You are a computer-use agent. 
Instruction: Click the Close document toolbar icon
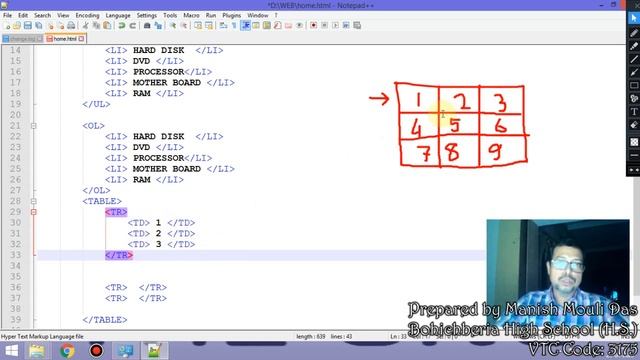(51, 26)
